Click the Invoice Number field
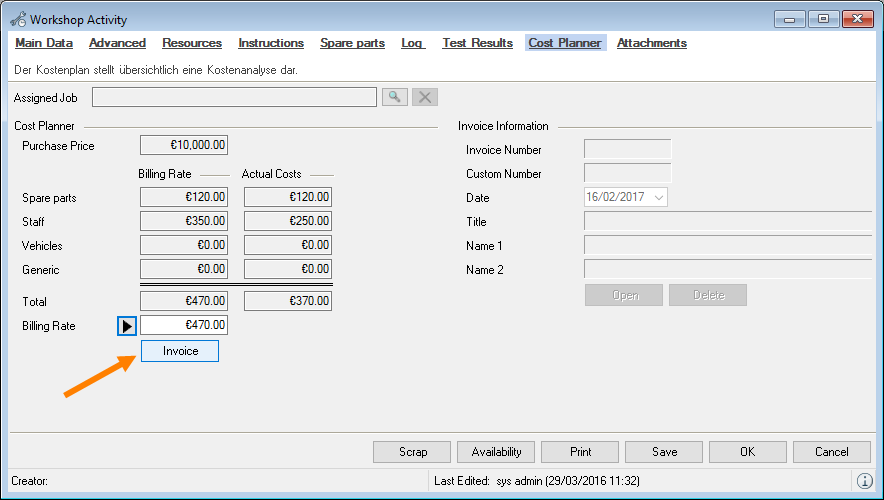884x500 pixels. (x=627, y=150)
